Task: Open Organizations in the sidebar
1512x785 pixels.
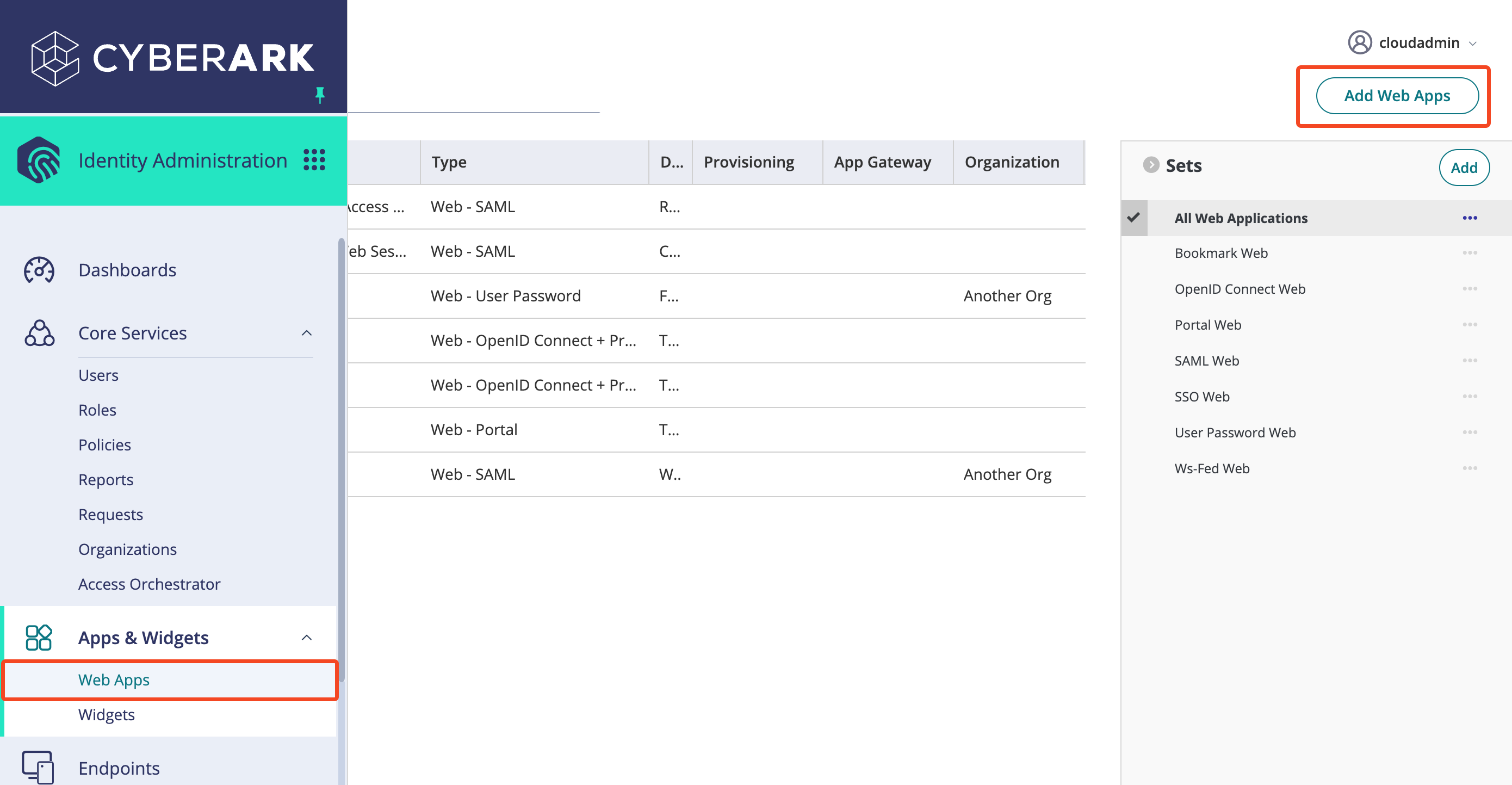Action: click(x=127, y=549)
